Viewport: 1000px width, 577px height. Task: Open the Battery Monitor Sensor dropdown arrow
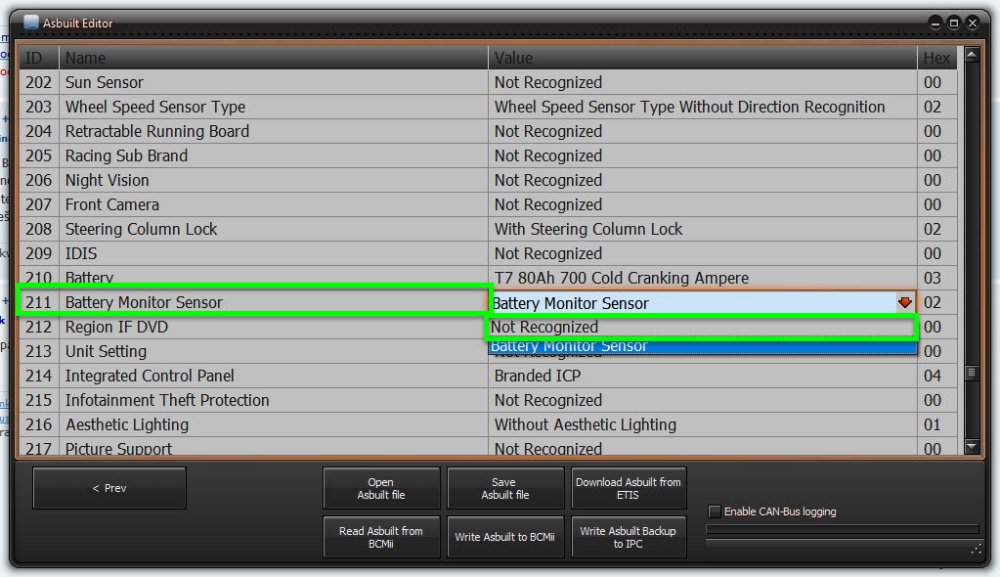click(x=904, y=303)
